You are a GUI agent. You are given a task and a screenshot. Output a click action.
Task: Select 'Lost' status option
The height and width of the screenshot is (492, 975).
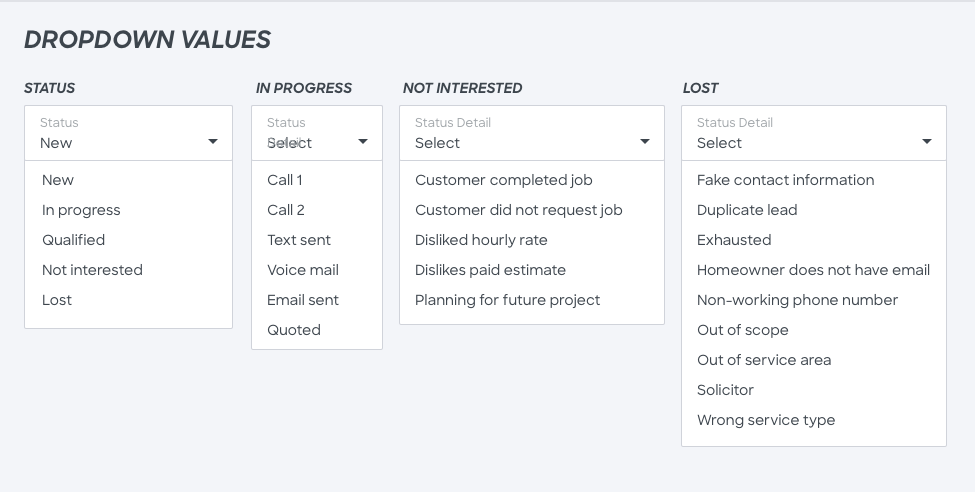pos(57,300)
